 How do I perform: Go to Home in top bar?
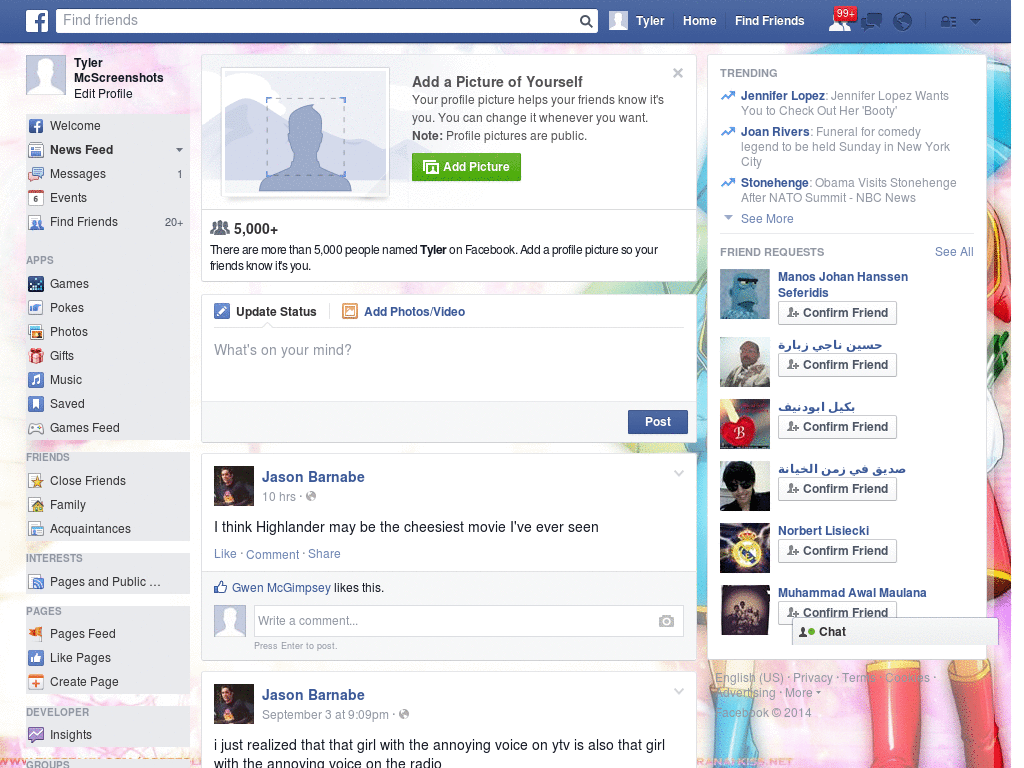[x=699, y=21]
